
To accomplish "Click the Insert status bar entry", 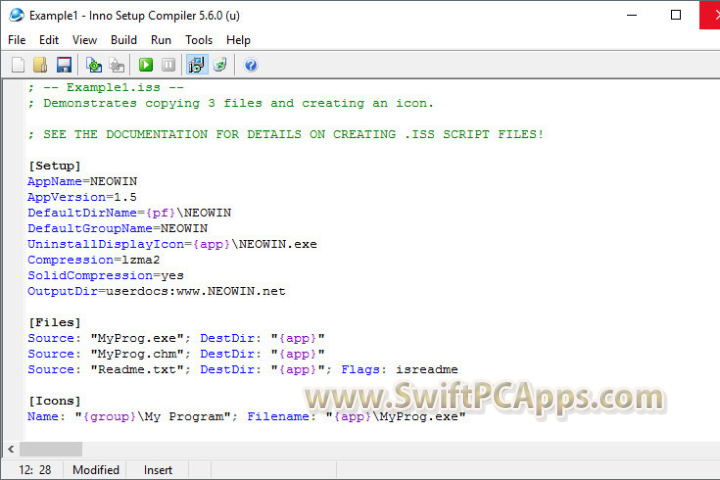I will point(158,470).
